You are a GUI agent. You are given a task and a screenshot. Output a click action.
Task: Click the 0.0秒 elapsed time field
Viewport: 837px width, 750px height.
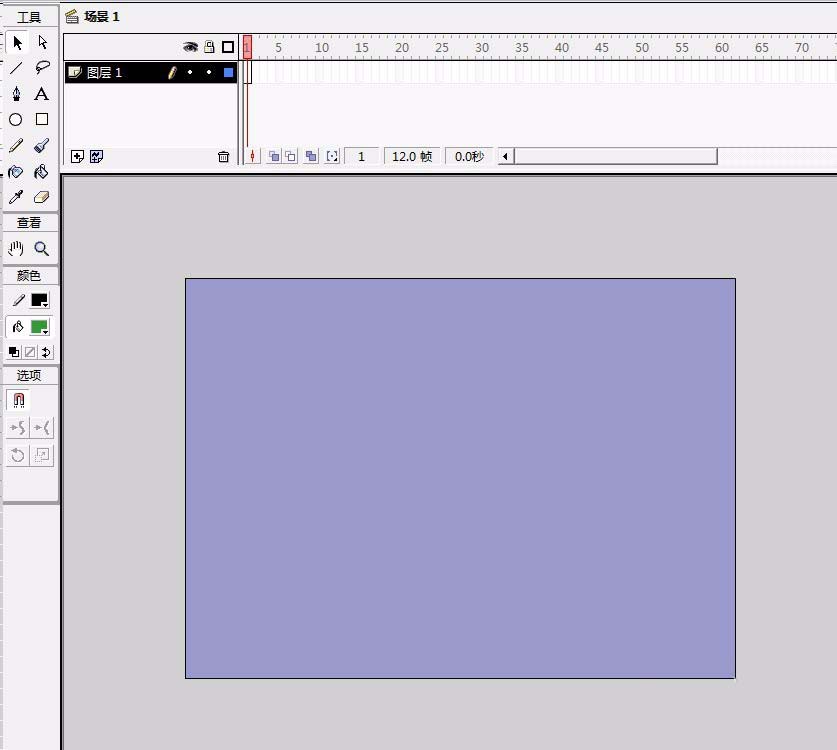(x=469, y=156)
